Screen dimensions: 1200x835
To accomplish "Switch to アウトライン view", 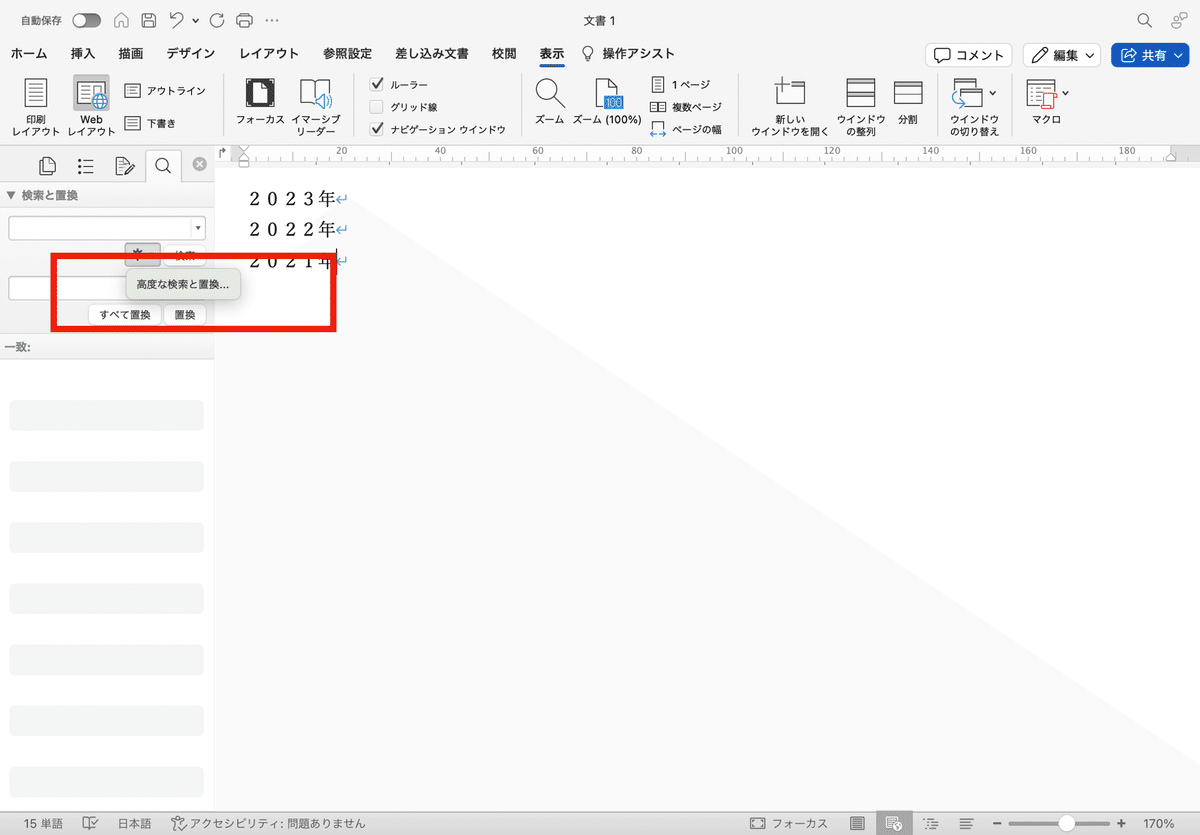I will [x=165, y=91].
